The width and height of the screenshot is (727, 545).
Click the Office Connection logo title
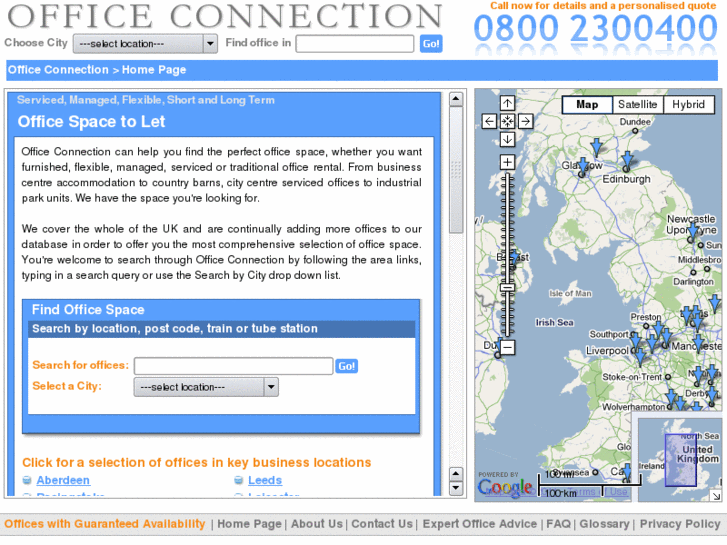[225, 16]
